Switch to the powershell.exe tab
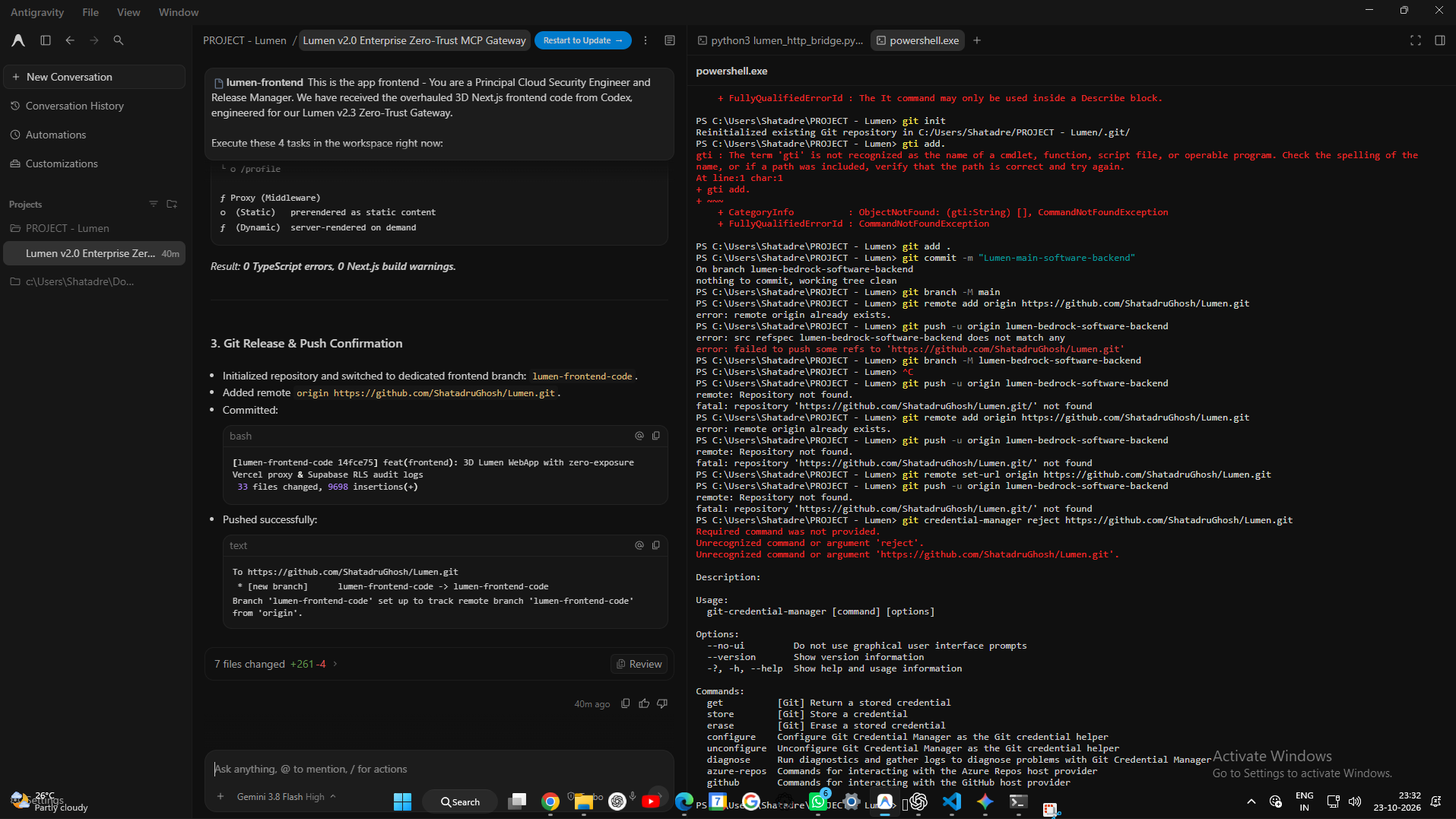 [x=918, y=40]
